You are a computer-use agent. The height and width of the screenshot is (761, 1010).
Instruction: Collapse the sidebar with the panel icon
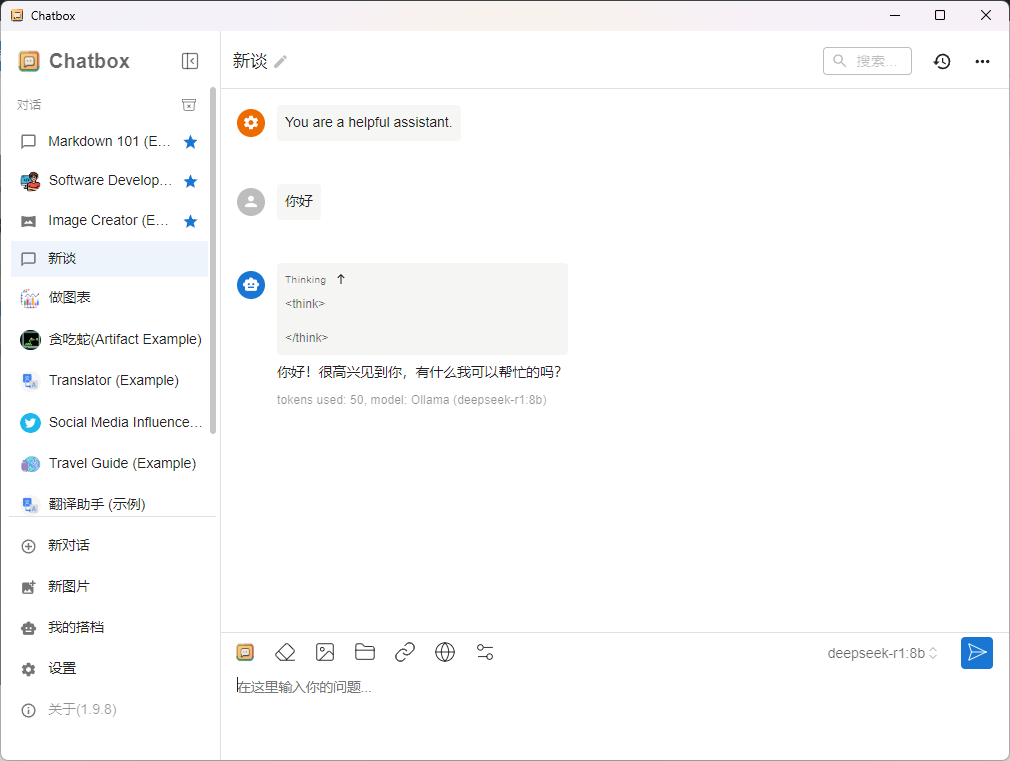[x=190, y=61]
